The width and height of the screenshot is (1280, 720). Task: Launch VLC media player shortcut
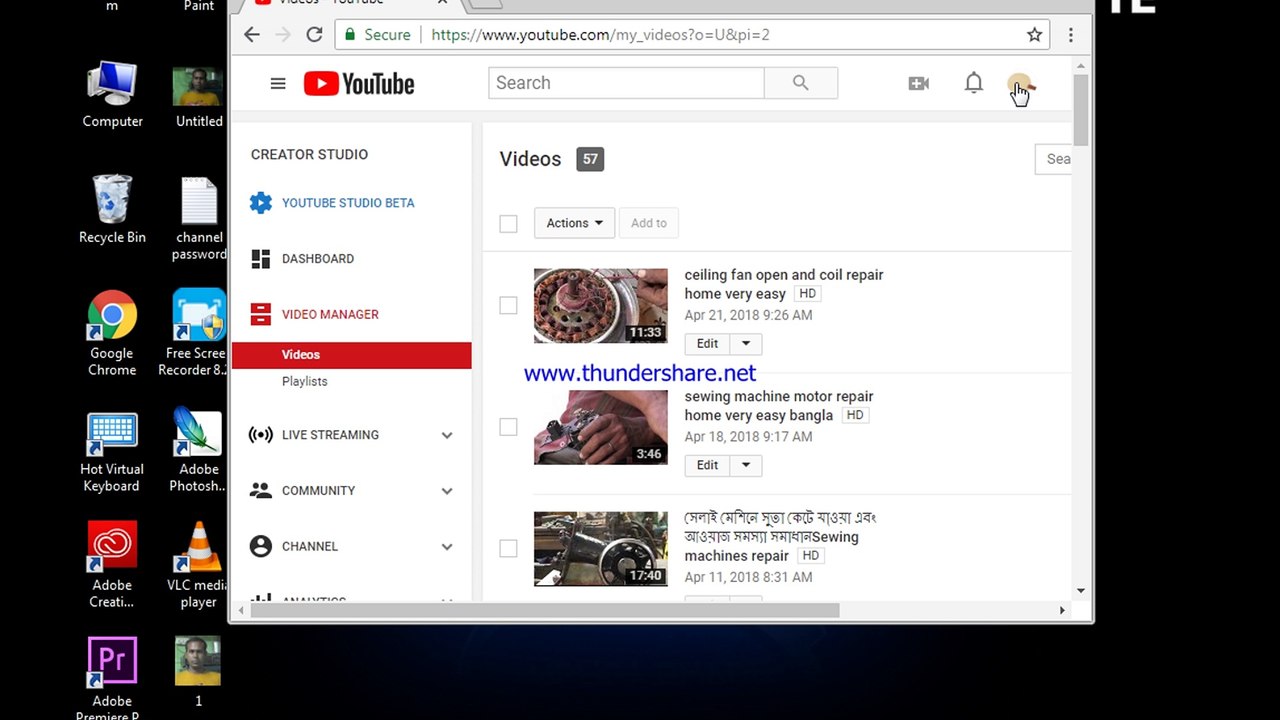click(198, 565)
